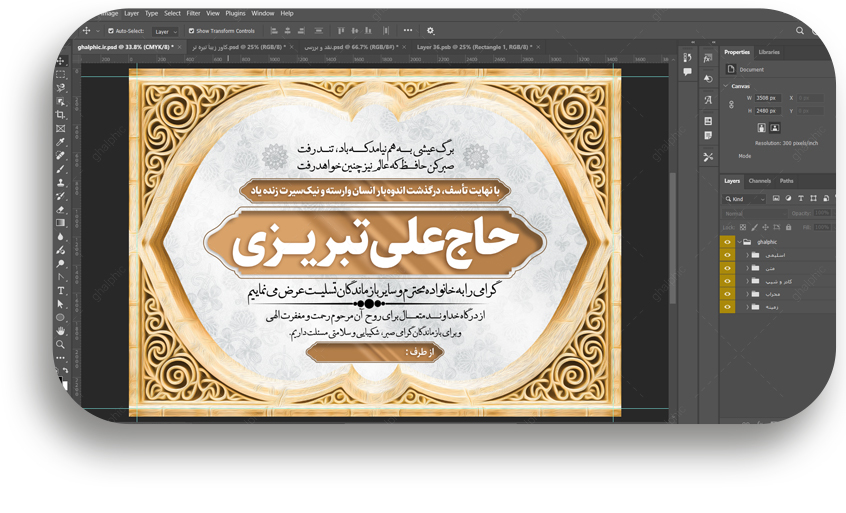Open options bar settings gear

(x=431, y=31)
